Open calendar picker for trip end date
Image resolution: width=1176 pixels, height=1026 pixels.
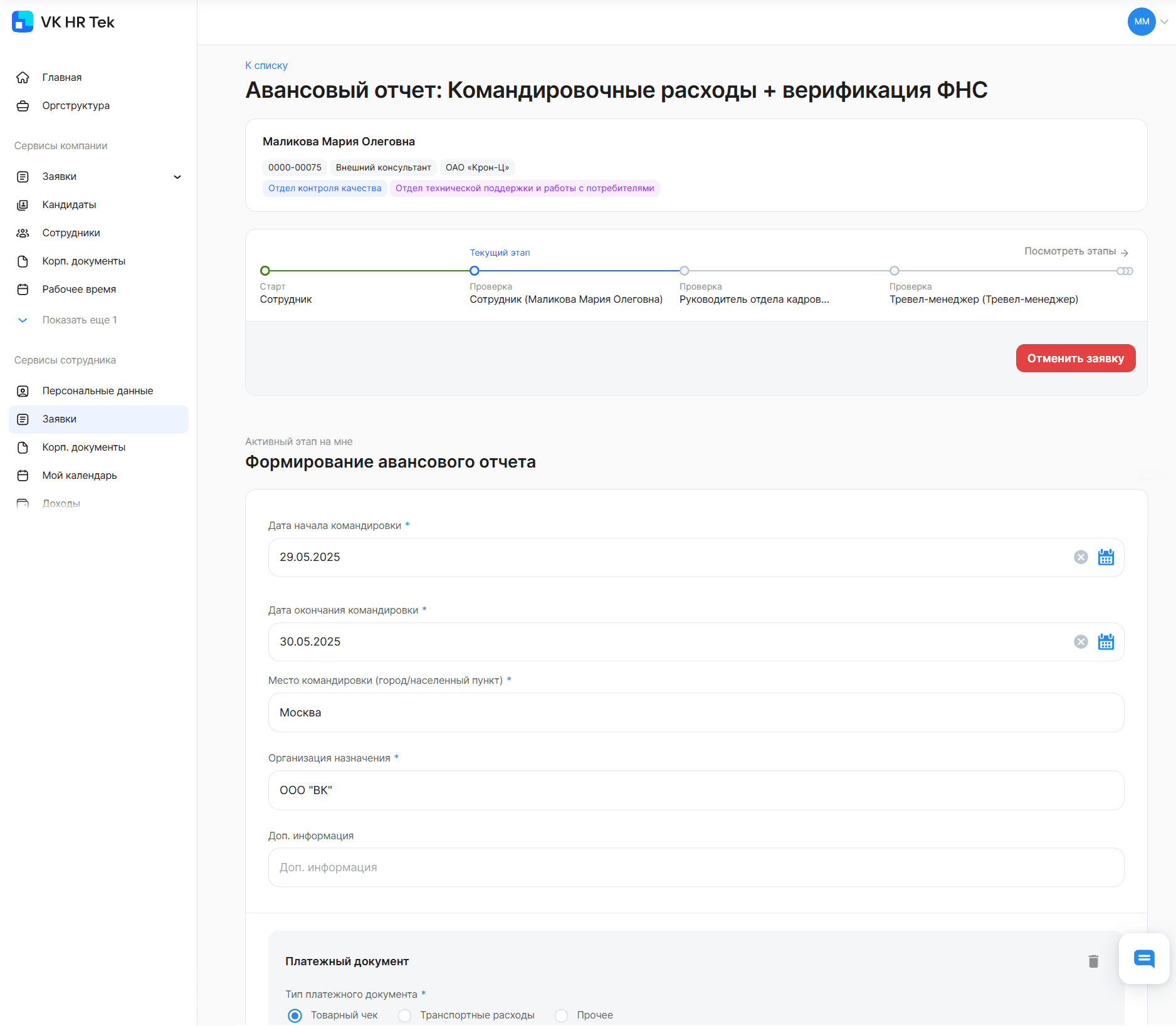coord(1106,642)
